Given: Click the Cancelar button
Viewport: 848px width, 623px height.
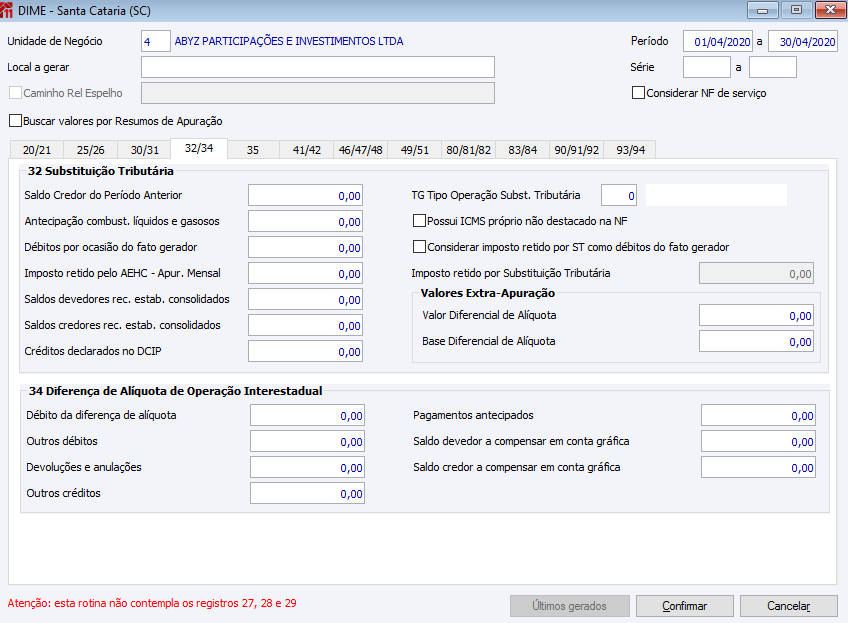Looking at the screenshot, I should (x=789, y=606).
